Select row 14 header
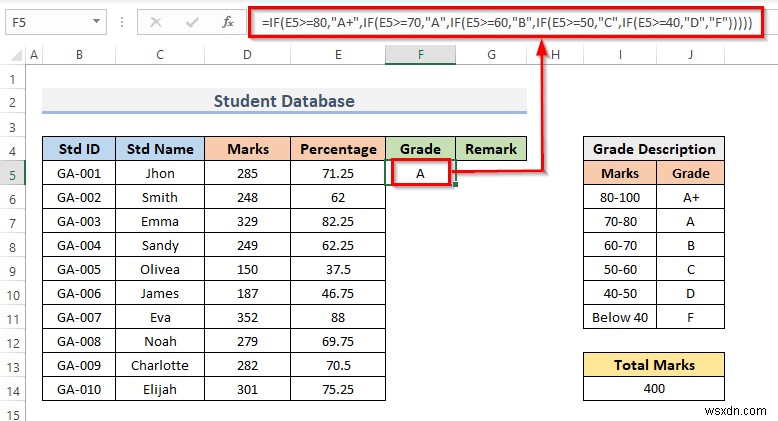The width and height of the screenshot is (778, 421). 12,391
